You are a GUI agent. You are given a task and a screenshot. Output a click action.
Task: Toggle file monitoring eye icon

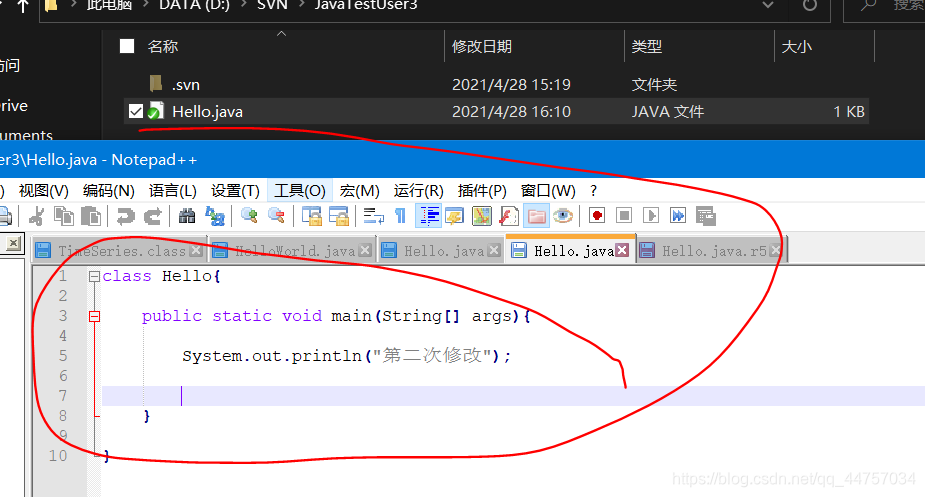pos(563,216)
